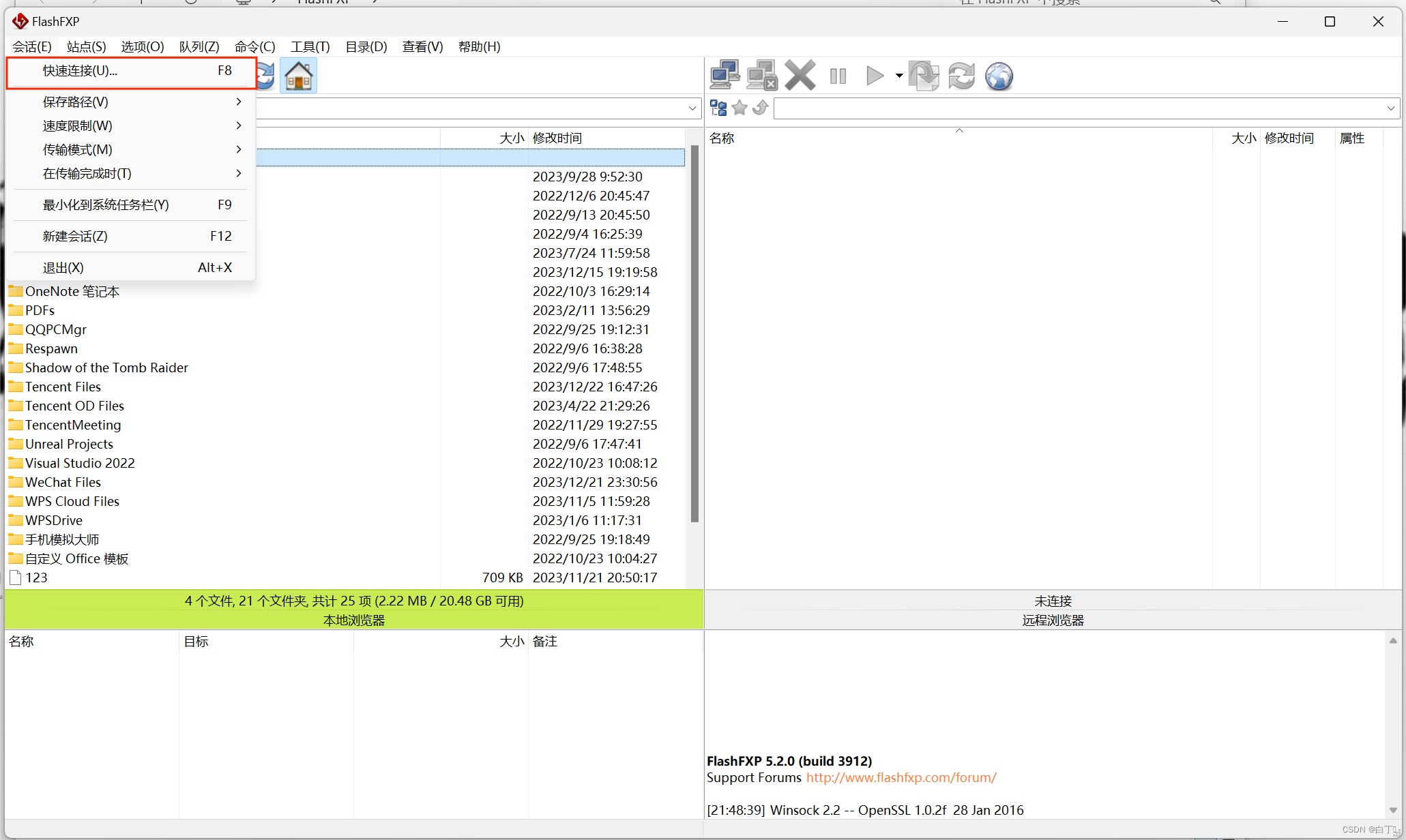
Task: Open the 站点(S) menu
Action: [87, 46]
